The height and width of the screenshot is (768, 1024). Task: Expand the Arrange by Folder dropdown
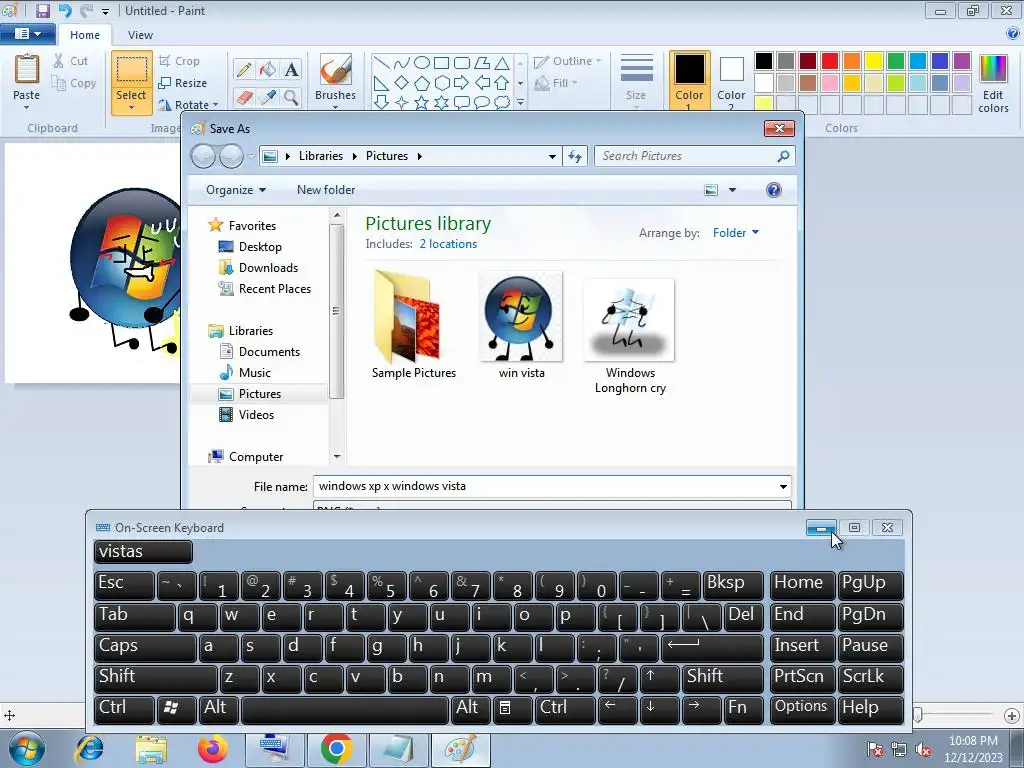(x=736, y=232)
